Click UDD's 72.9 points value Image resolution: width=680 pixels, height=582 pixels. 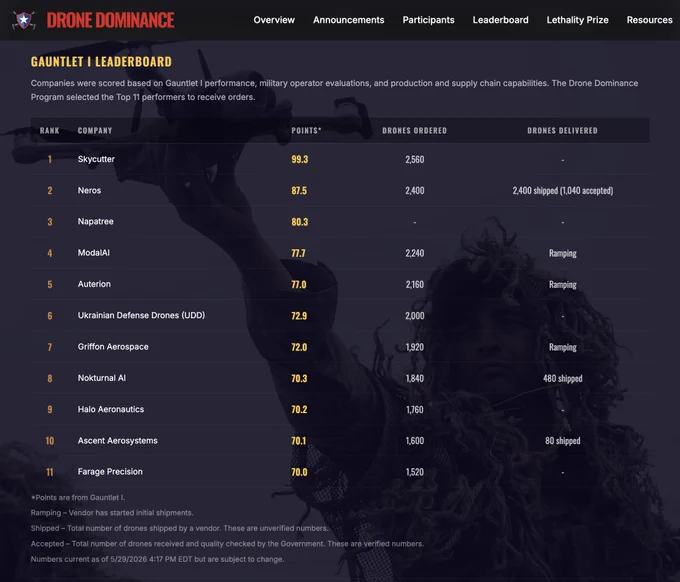(x=299, y=315)
